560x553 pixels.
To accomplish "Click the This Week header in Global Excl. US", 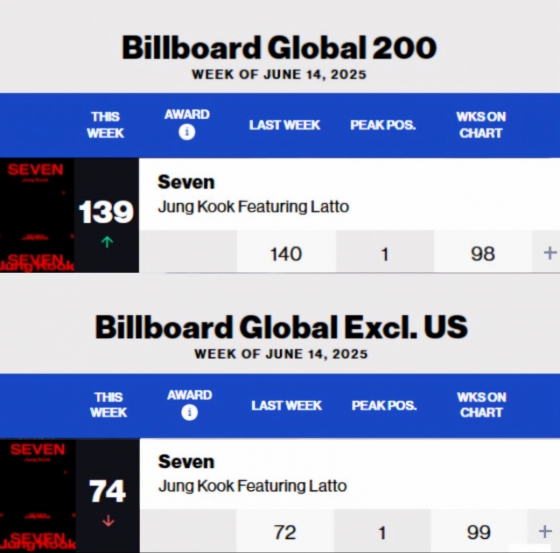I will [108, 405].
